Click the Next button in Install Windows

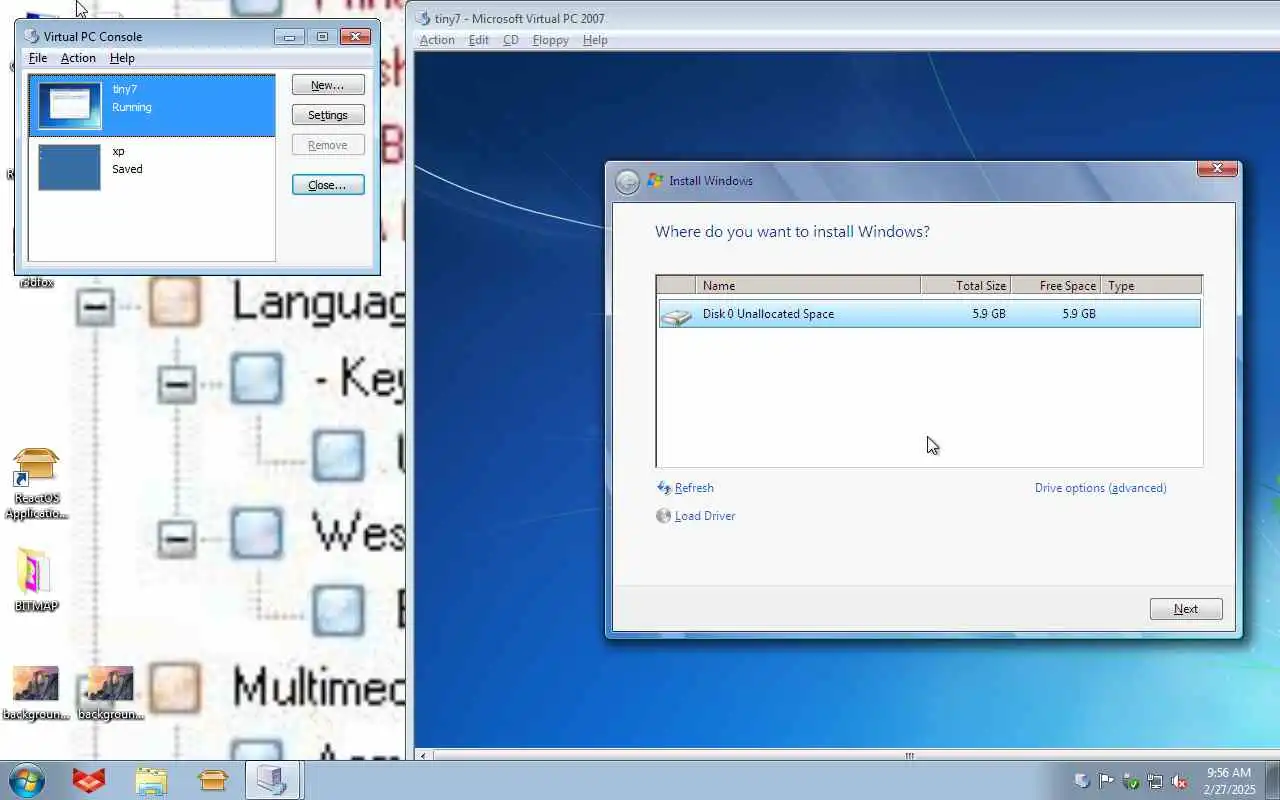point(1186,609)
